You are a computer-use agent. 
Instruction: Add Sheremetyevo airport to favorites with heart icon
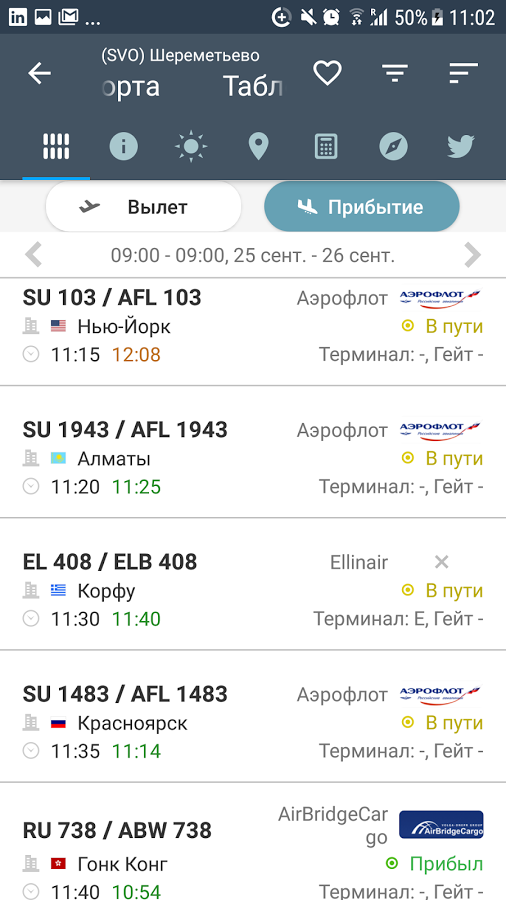328,73
